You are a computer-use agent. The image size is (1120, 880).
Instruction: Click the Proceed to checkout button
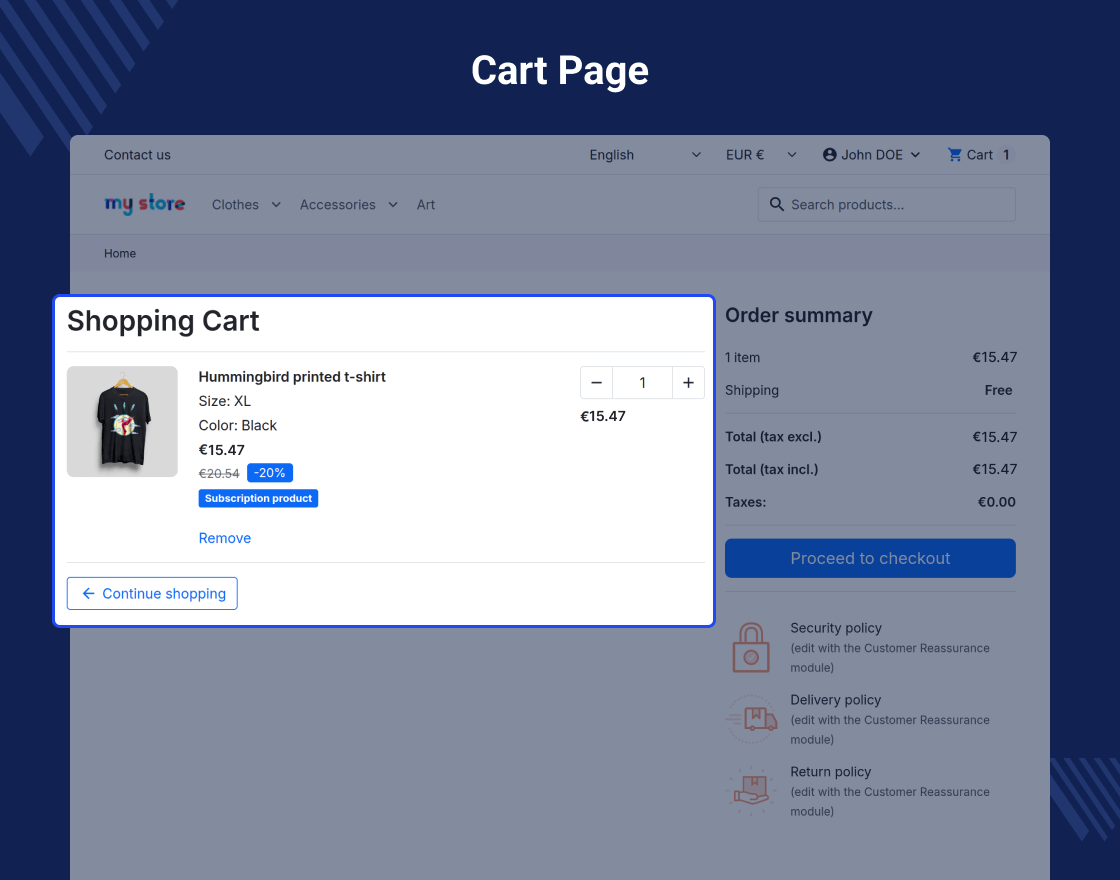pos(870,558)
